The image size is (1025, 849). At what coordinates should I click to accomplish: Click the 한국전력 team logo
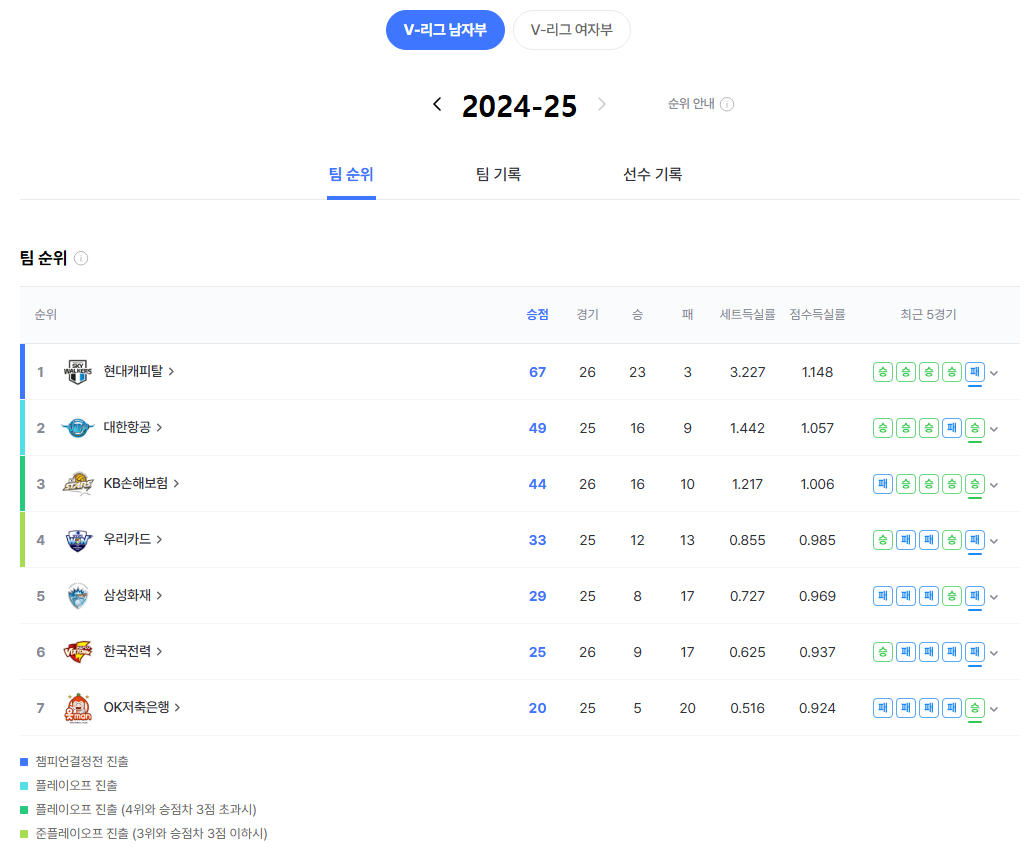pos(79,651)
